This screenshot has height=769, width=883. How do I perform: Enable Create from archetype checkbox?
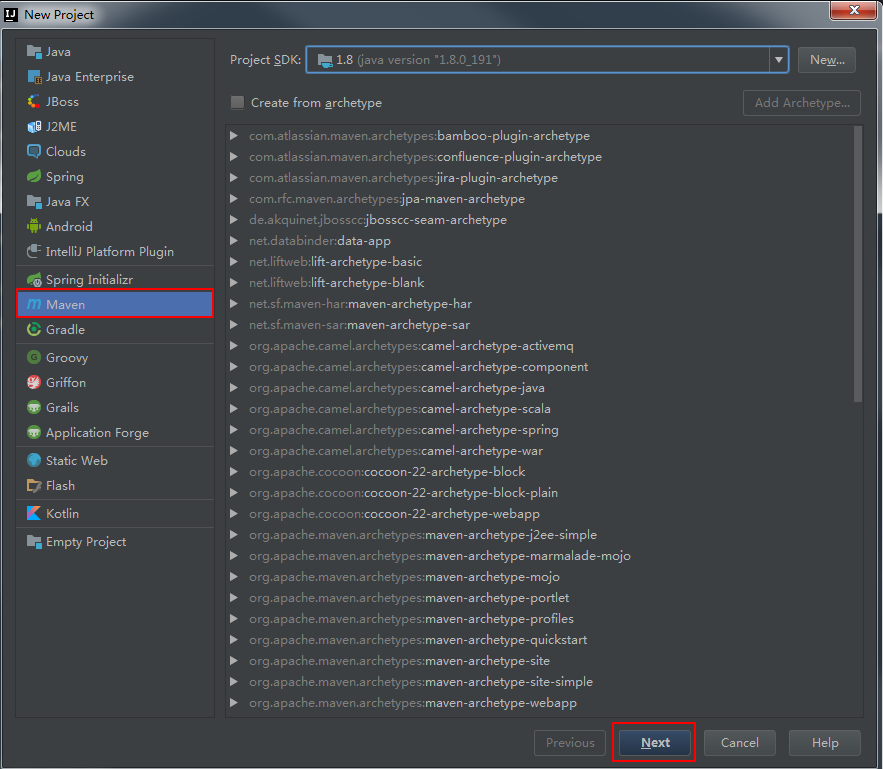coord(238,102)
